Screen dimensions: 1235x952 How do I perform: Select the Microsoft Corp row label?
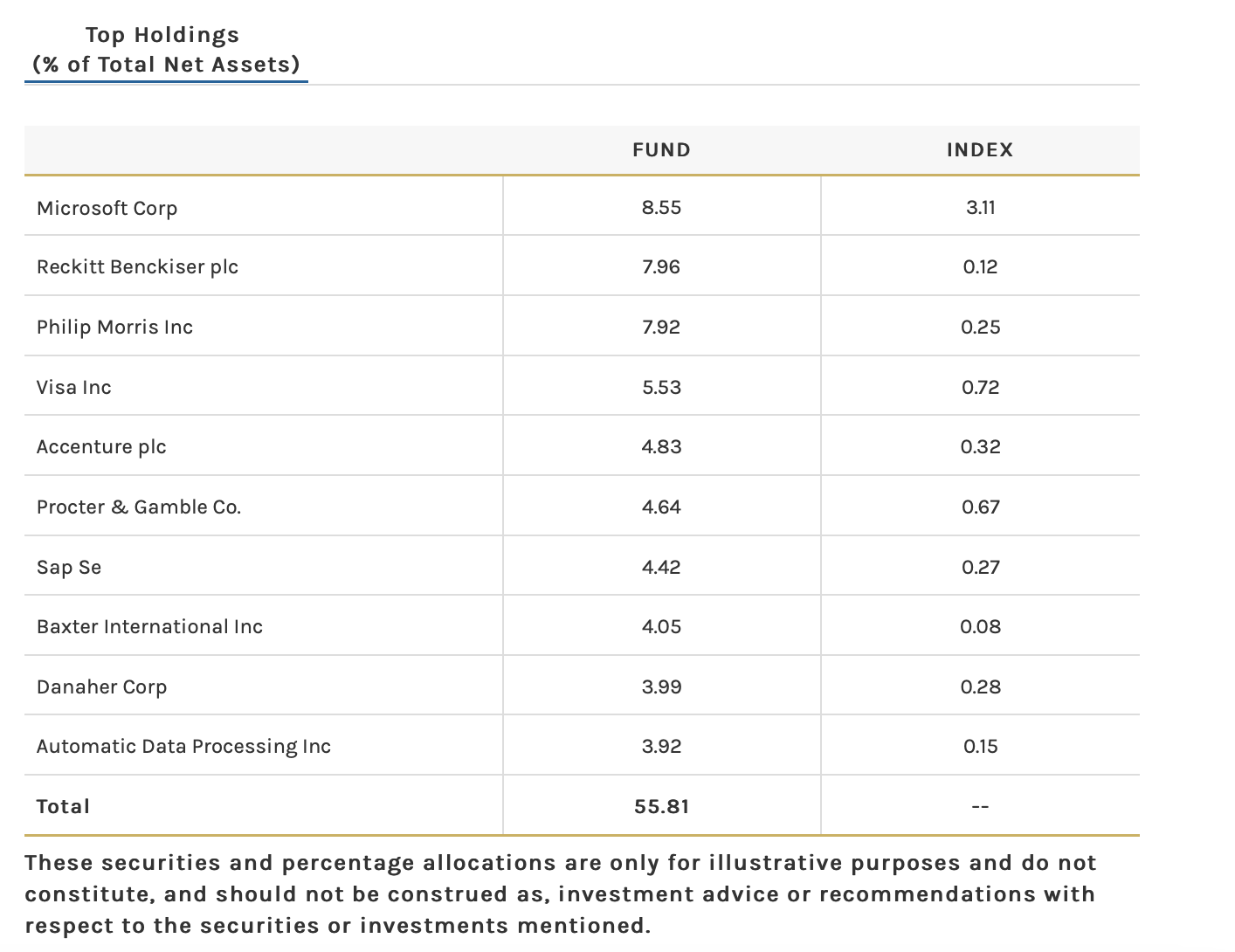(107, 208)
